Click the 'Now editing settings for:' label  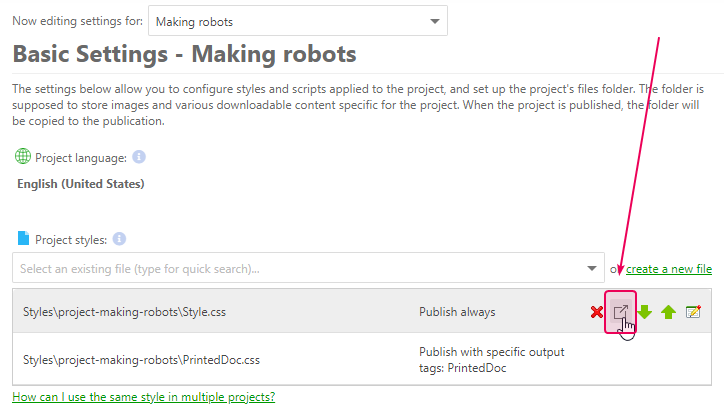coord(78,21)
